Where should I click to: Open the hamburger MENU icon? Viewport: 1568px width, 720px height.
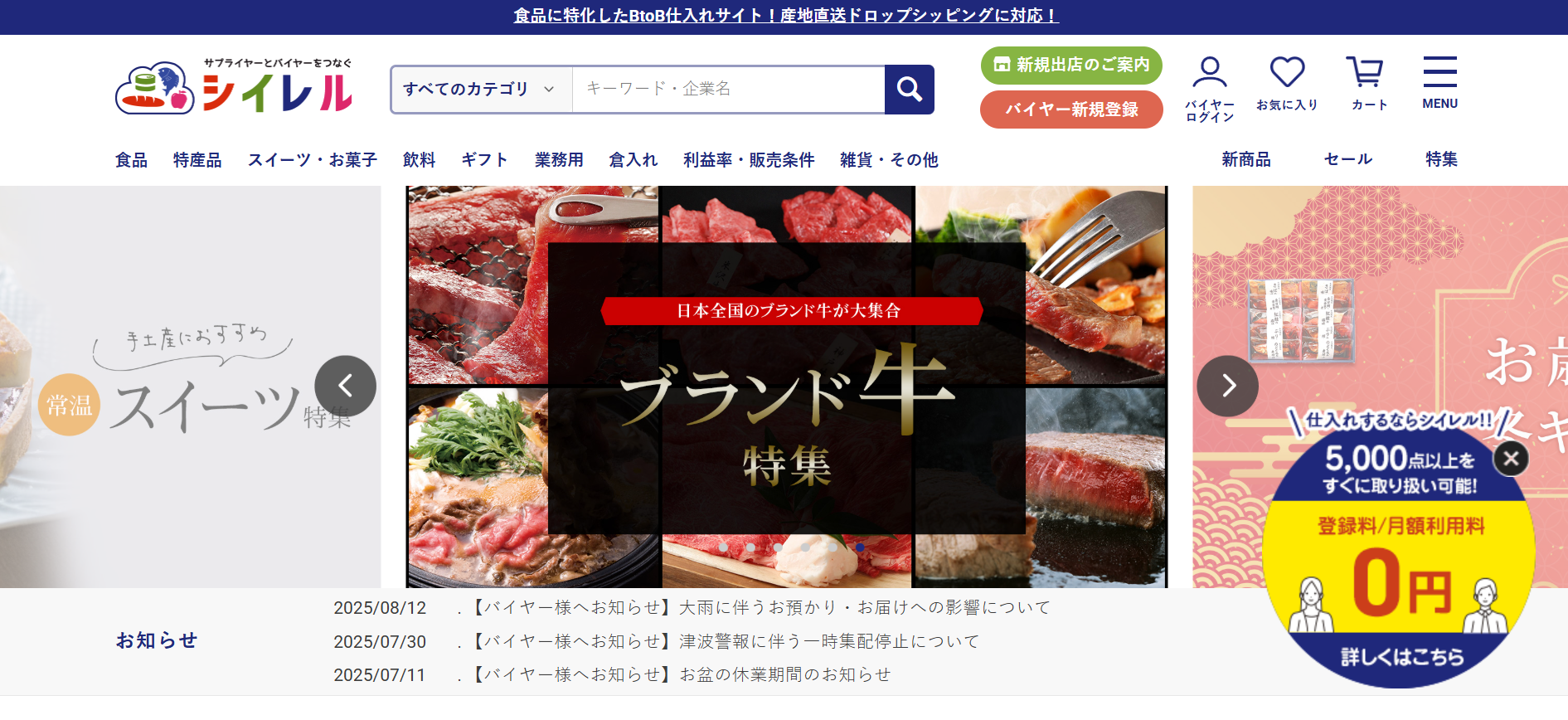1439,83
